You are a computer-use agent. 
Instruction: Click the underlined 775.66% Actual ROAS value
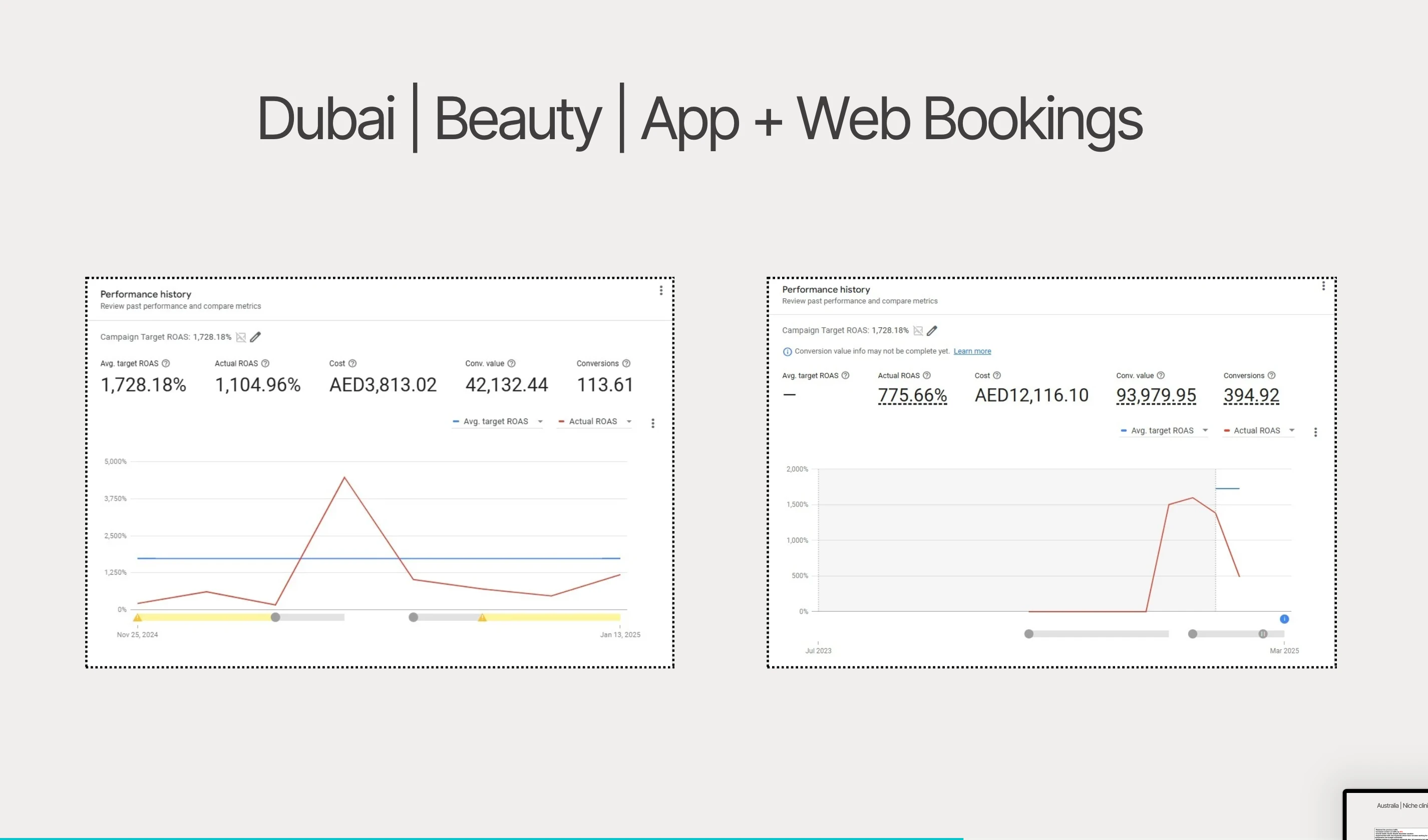(912, 395)
